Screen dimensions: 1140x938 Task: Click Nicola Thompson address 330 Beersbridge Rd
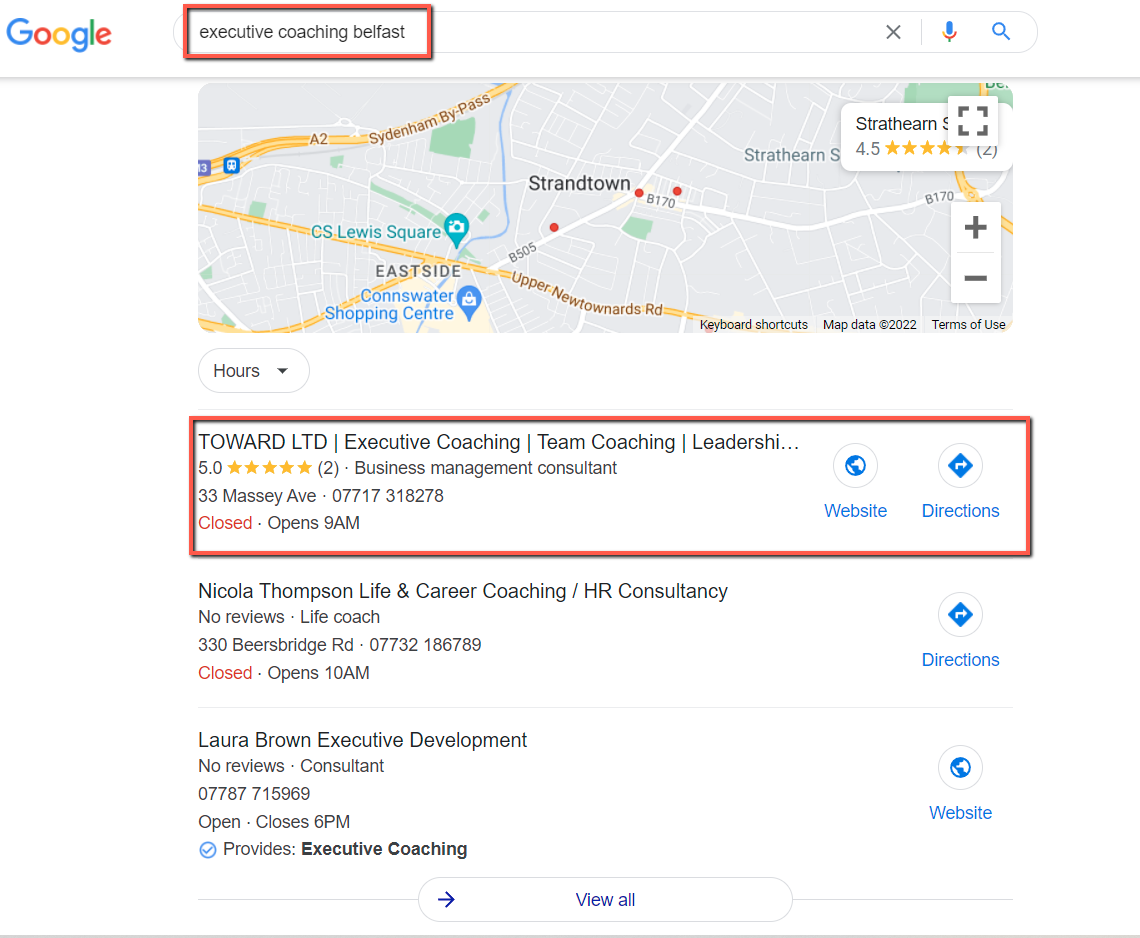(276, 645)
